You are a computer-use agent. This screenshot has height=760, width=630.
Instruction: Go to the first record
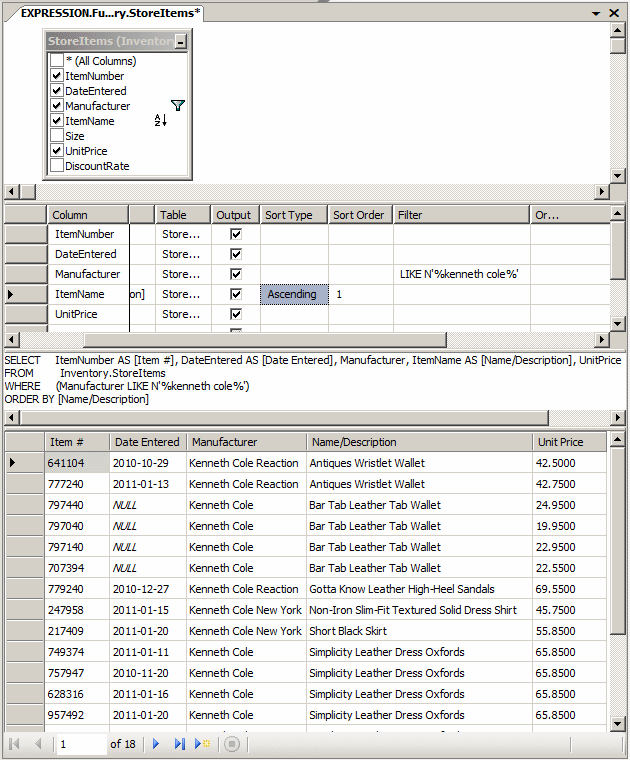14,744
